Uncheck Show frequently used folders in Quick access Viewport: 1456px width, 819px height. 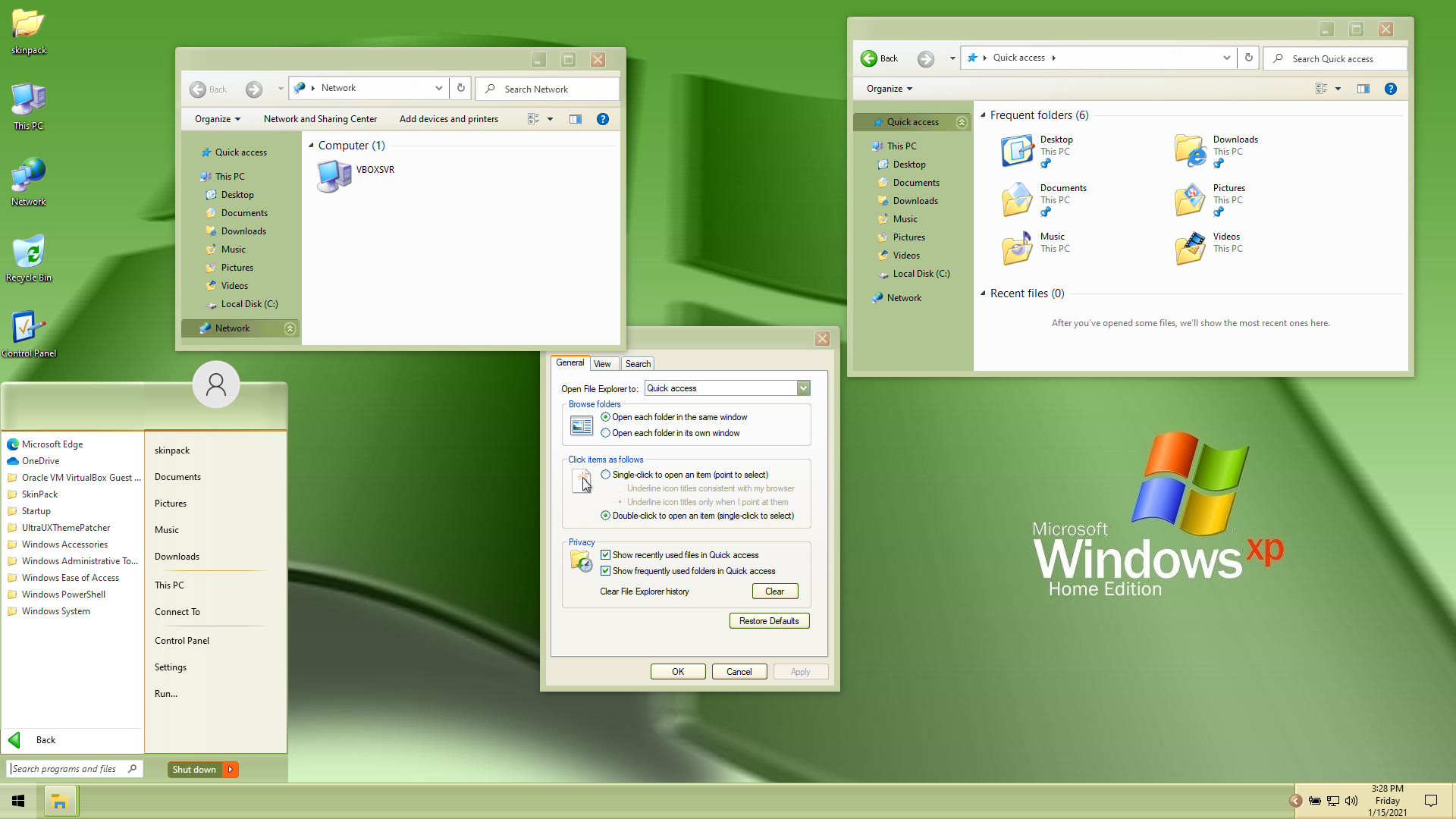(x=605, y=571)
